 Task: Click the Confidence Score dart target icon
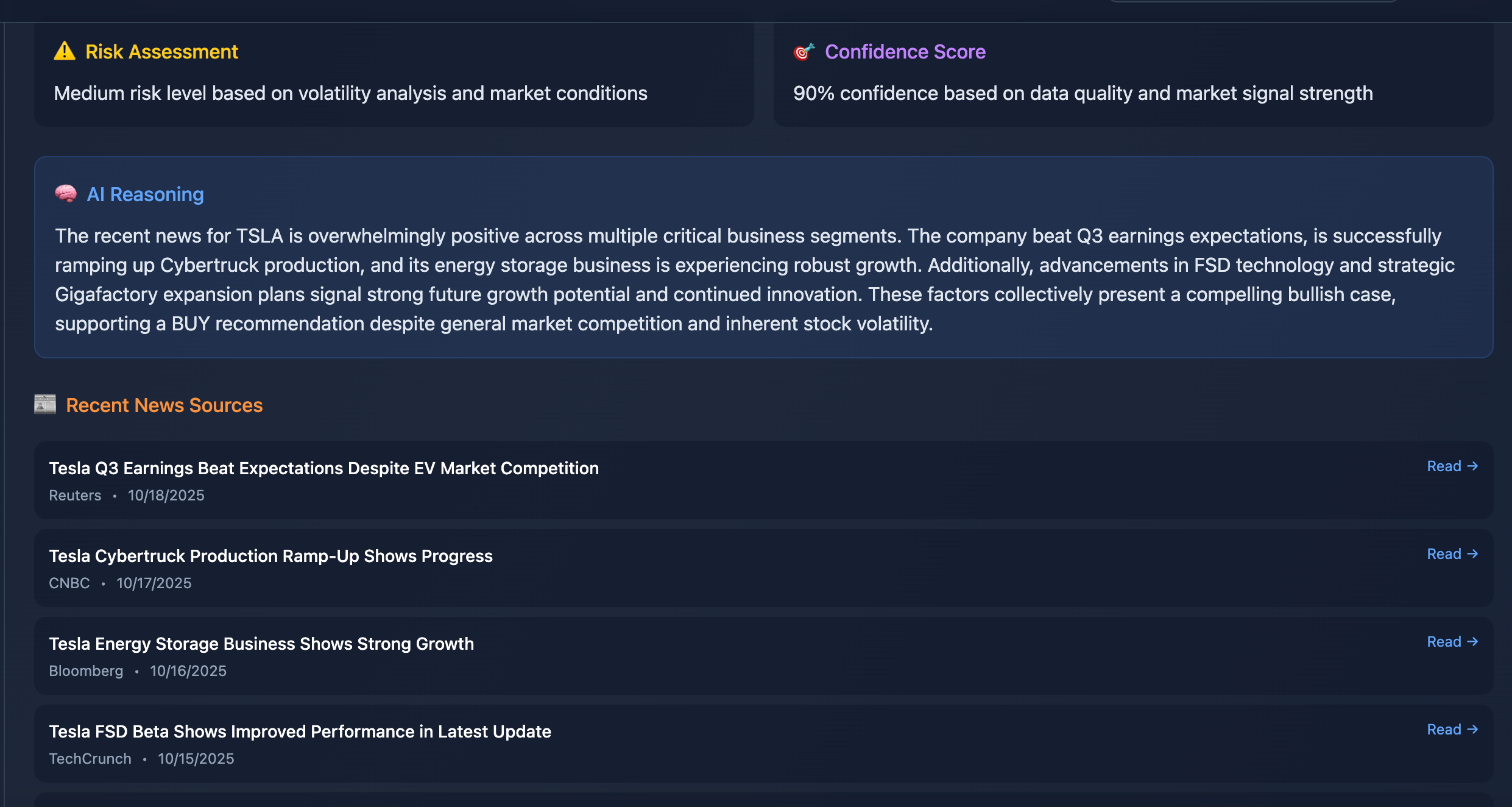tap(804, 52)
